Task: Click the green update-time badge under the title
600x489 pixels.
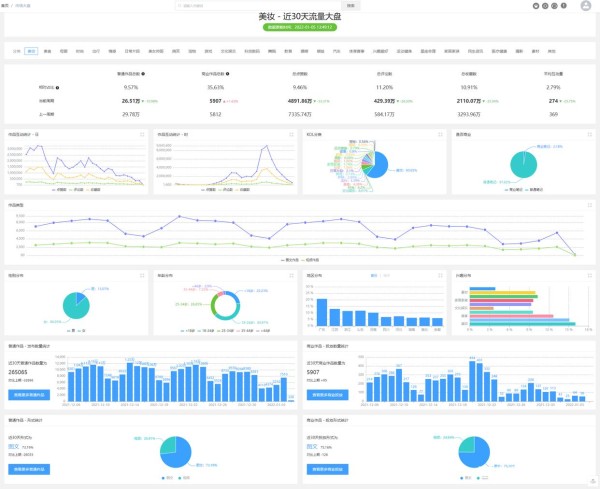Action: pyautogui.click(x=300, y=27)
